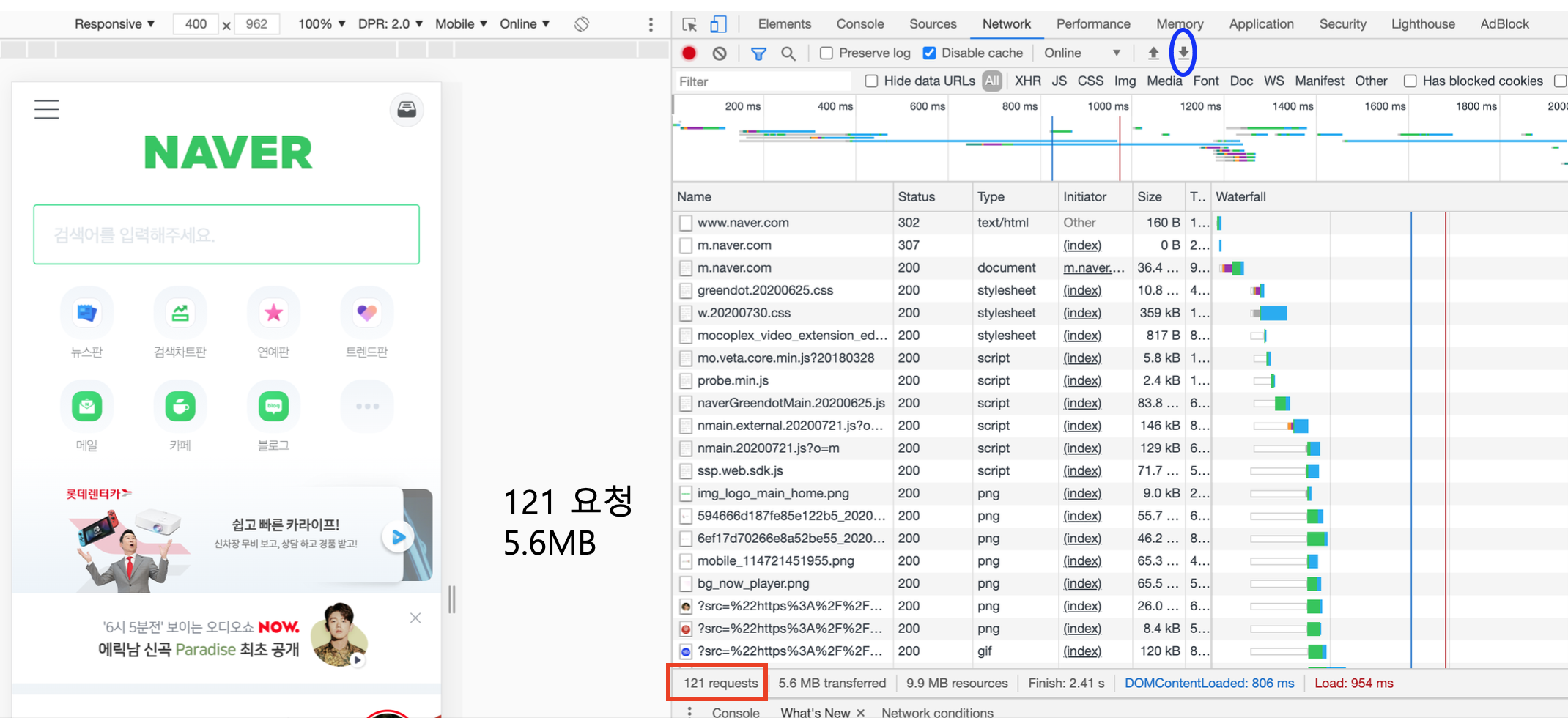Open Network panel Online throttling dropdown
1568x718 pixels.
(x=1081, y=53)
